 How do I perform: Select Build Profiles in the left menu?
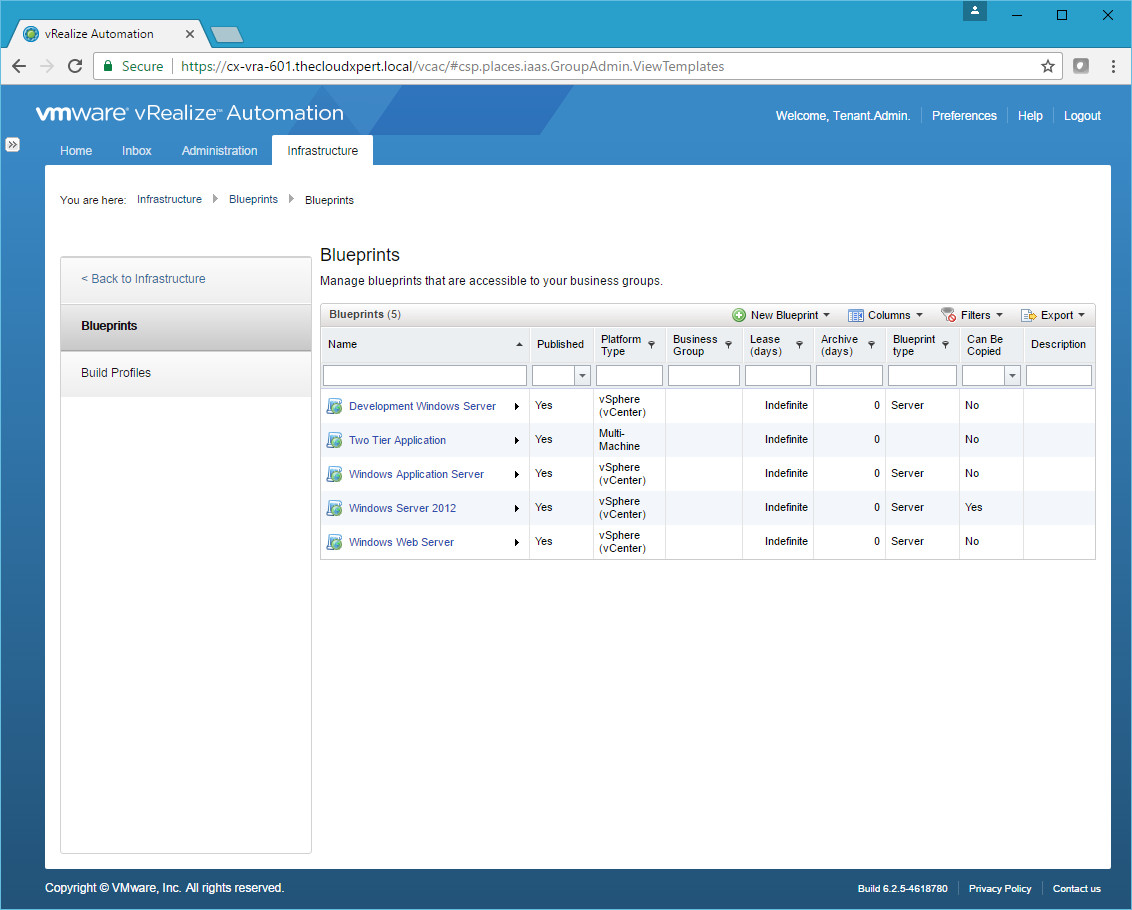[x=116, y=373]
